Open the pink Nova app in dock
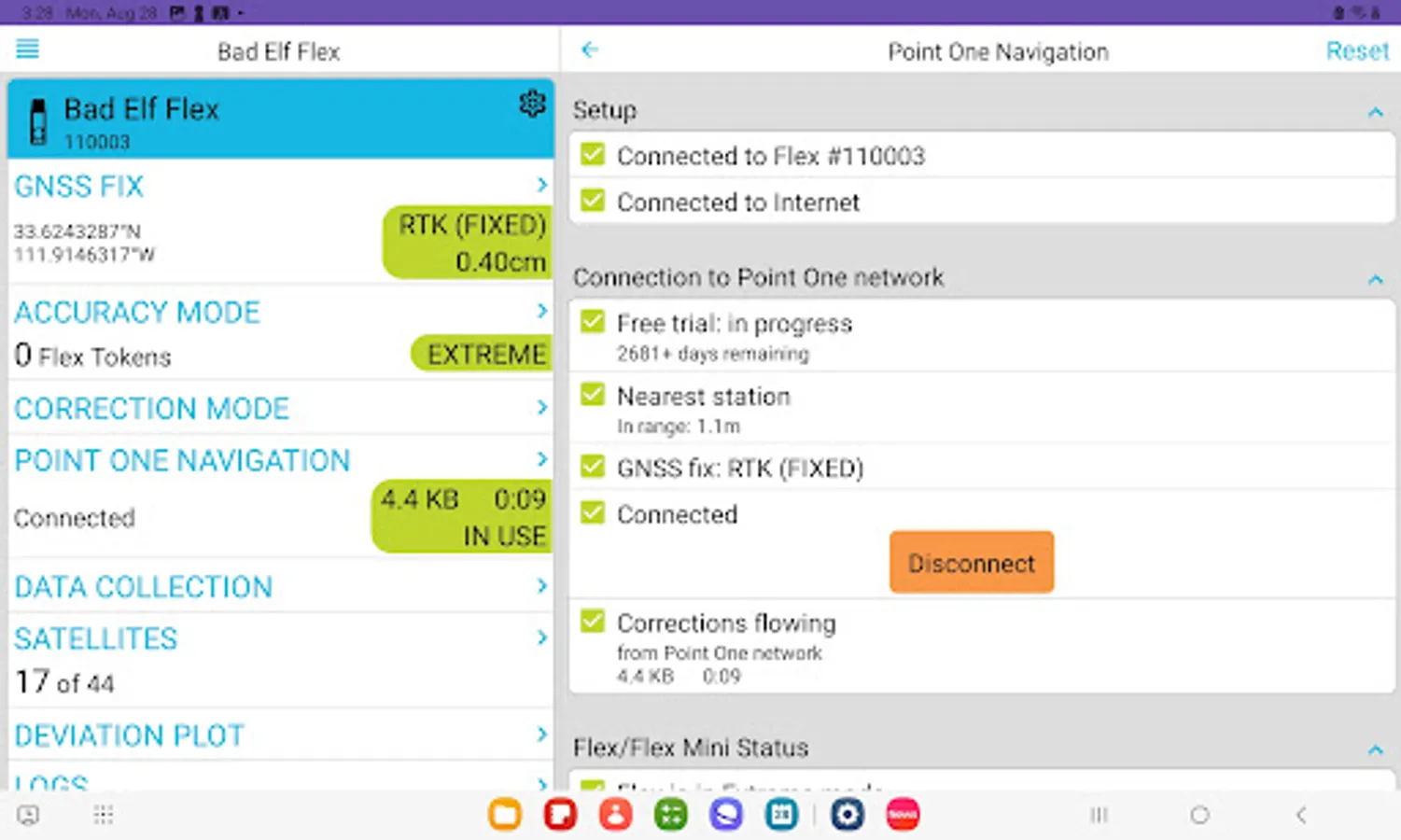The width and height of the screenshot is (1401, 840). click(x=903, y=815)
